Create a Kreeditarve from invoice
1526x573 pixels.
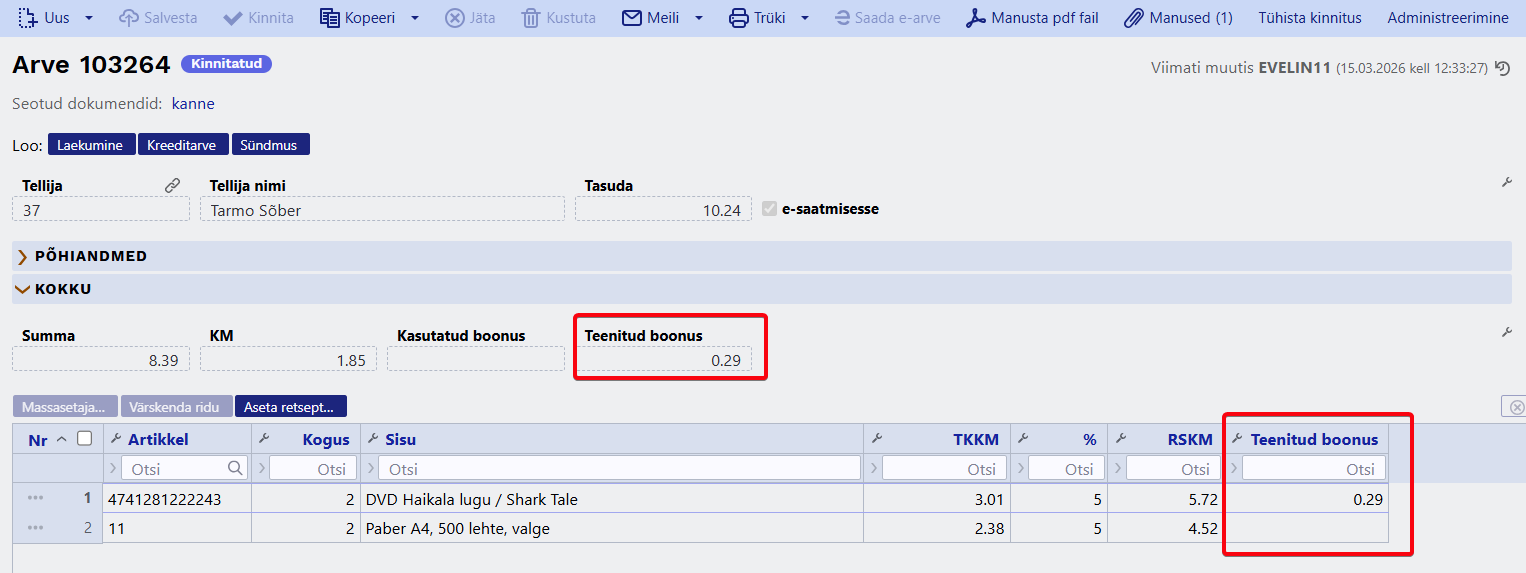(182, 145)
